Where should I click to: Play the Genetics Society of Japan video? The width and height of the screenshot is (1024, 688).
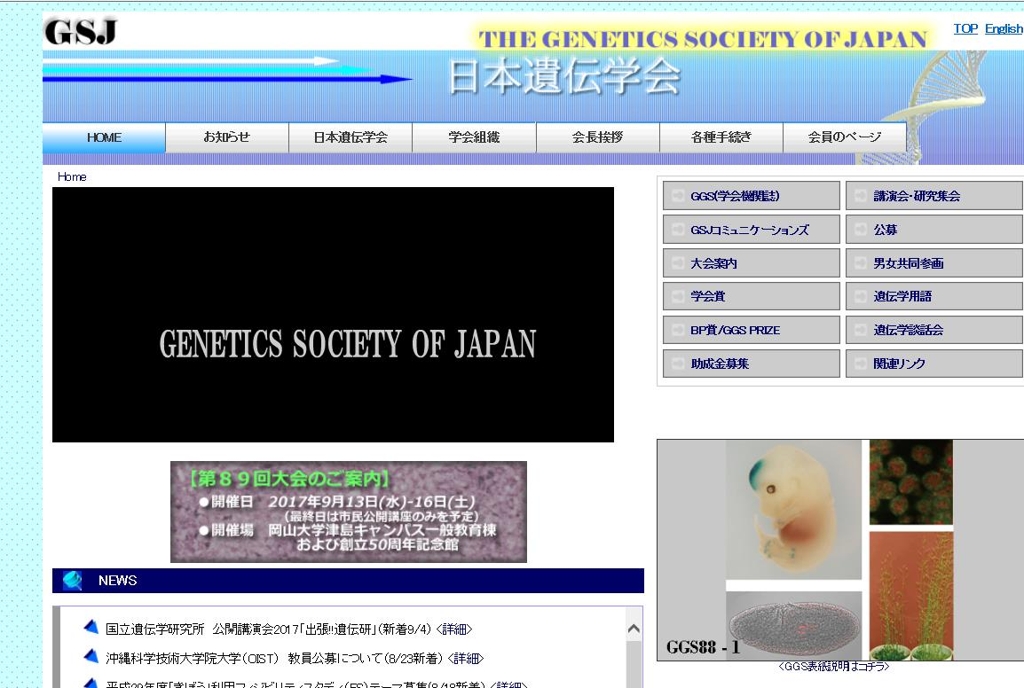point(333,315)
